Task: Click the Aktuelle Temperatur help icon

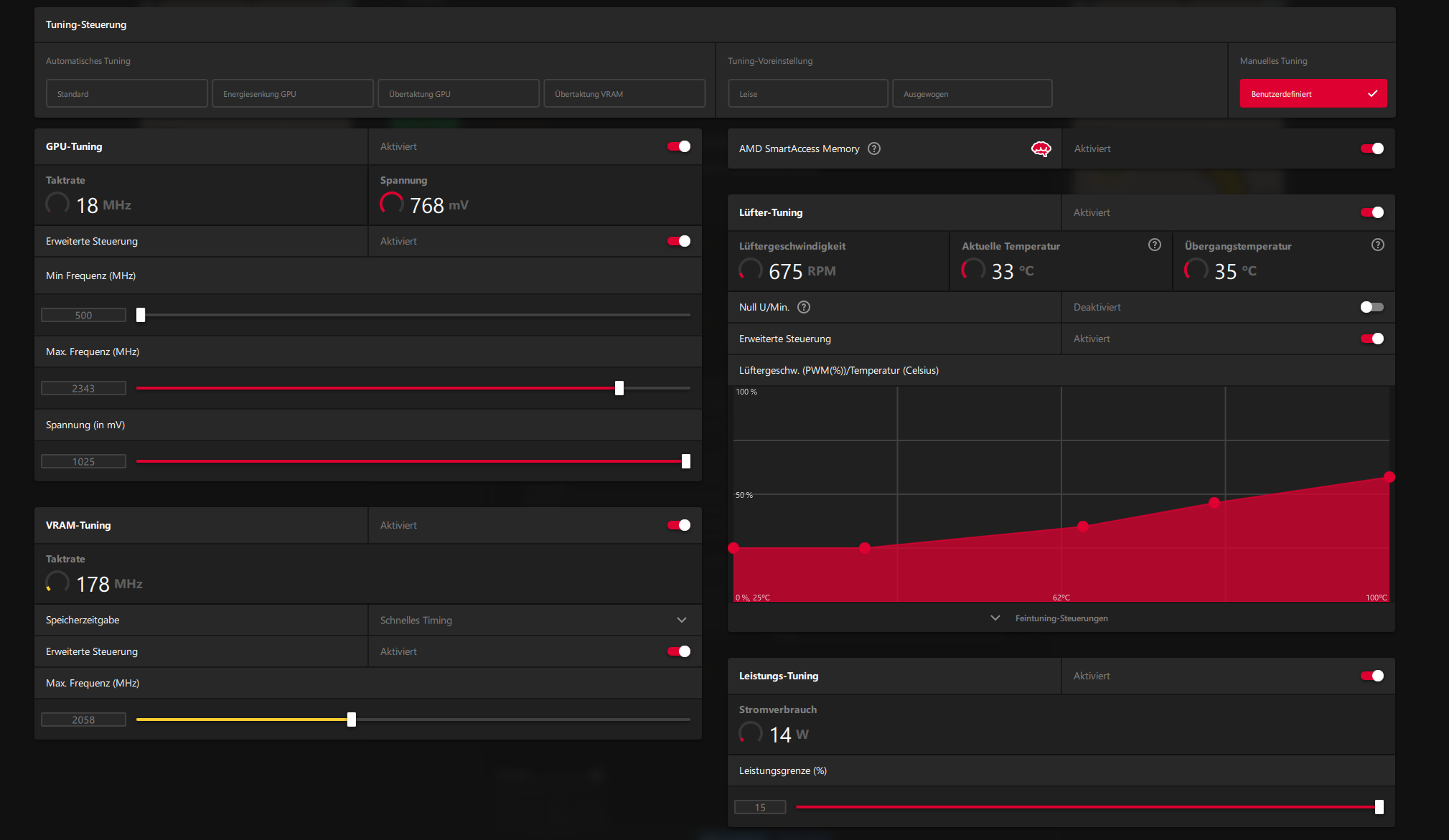Action: tap(1154, 245)
